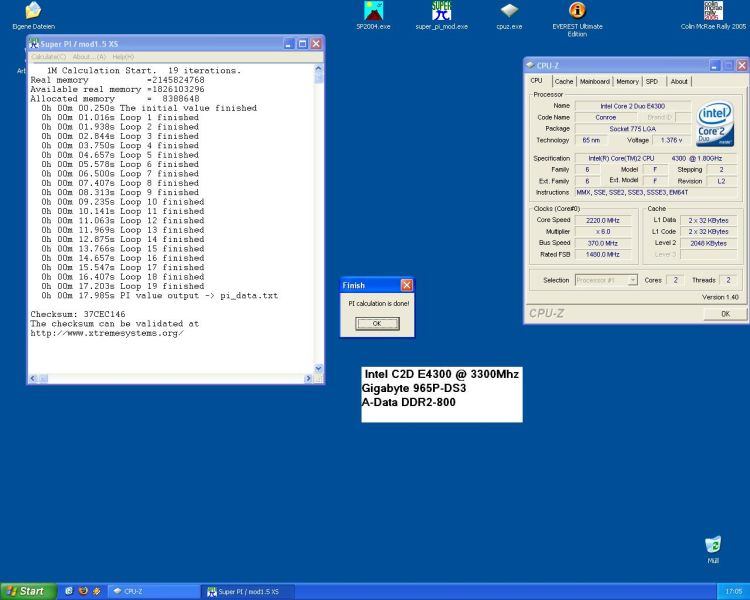750x600 pixels.
Task: Click the CPU-Z title bar diamond icon
Action: tap(530, 65)
